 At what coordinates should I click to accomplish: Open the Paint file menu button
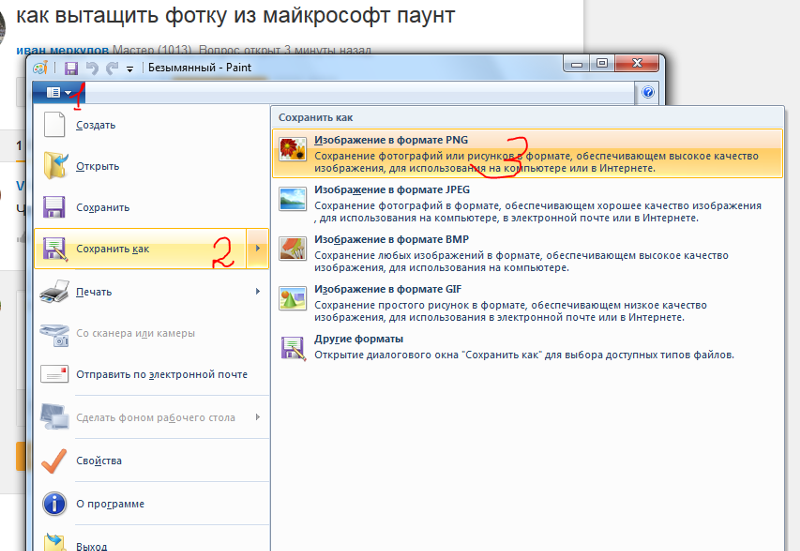tap(59, 92)
